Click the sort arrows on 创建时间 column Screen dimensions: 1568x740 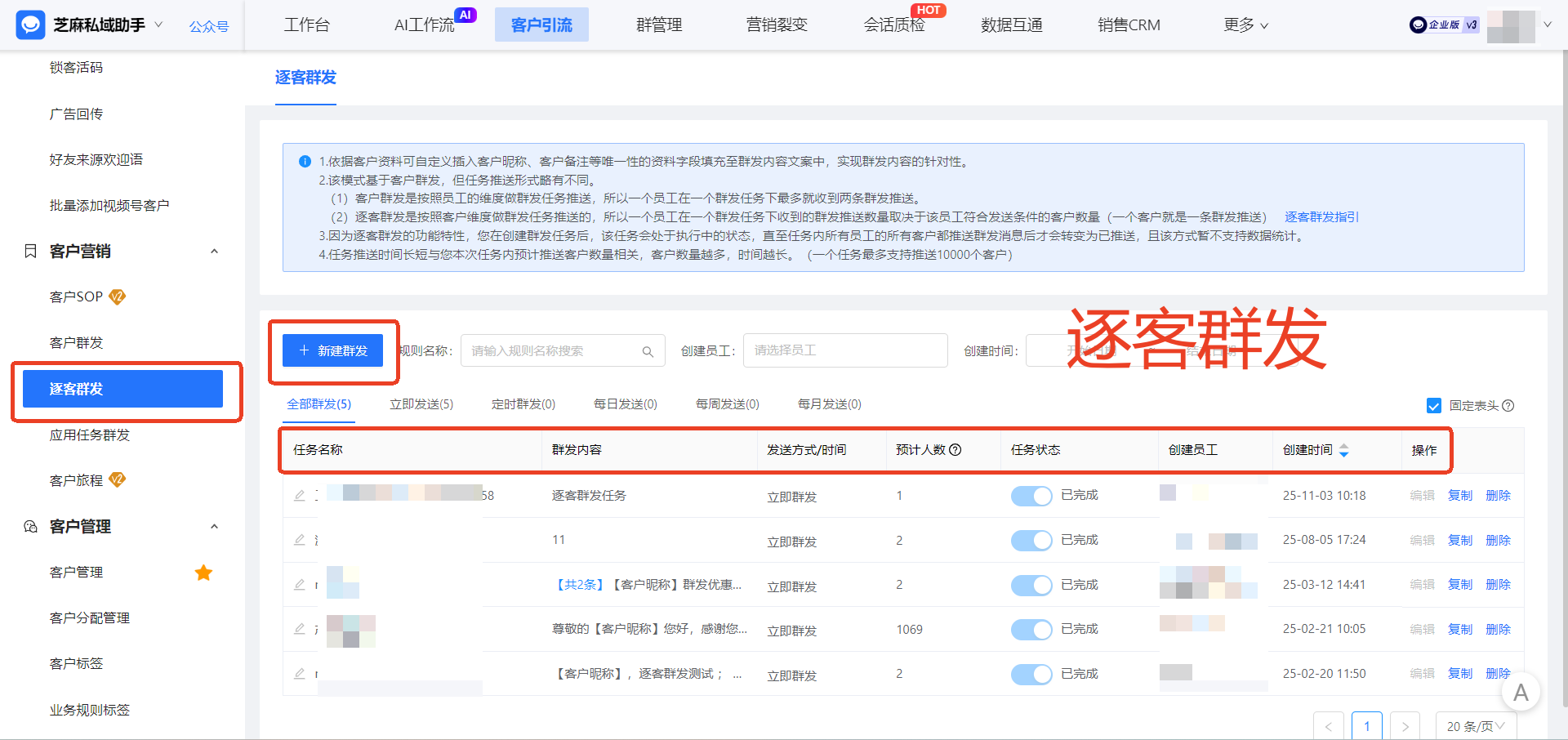tap(1345, 450)
